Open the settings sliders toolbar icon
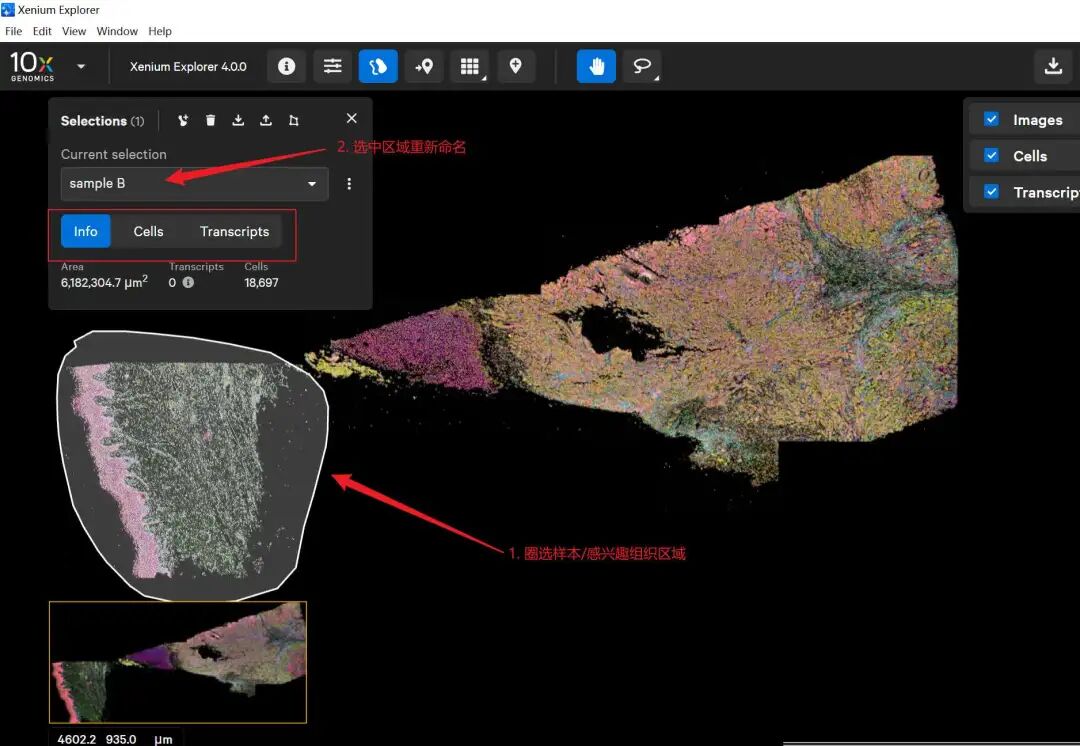 (x=332, y=66)
